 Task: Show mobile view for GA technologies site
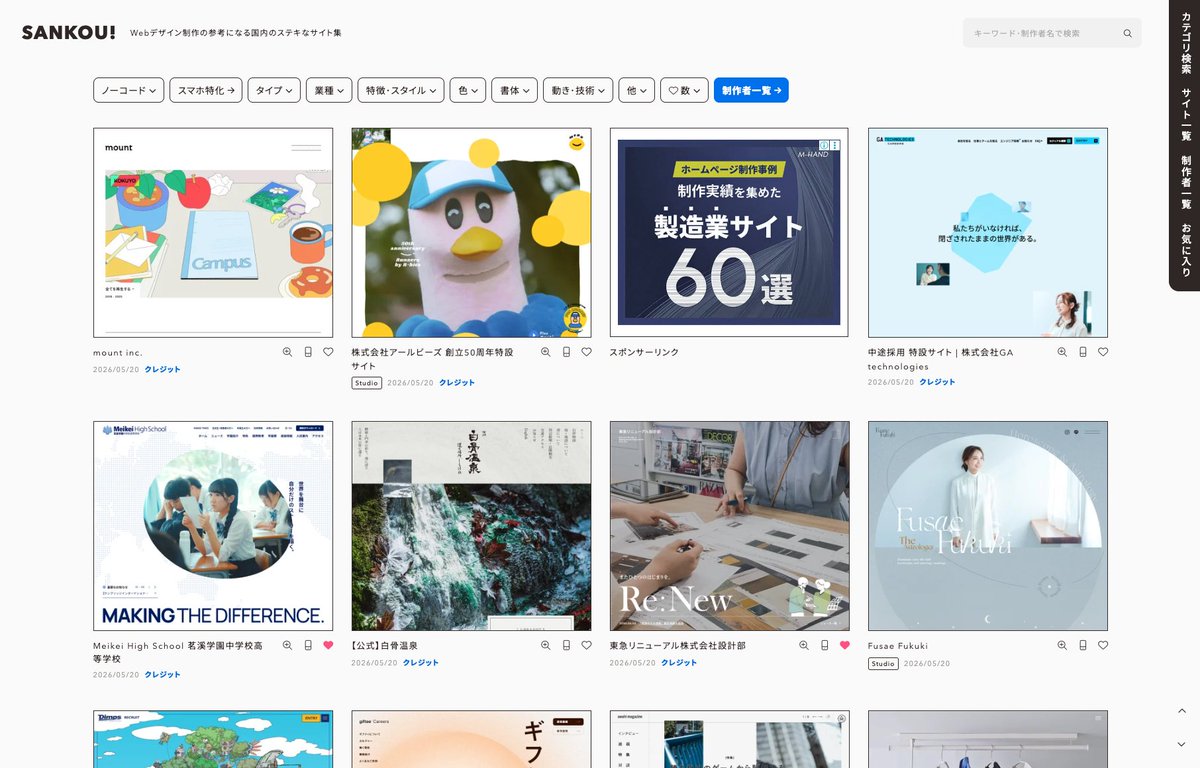pyautogui.click(x=1083, y=352)
